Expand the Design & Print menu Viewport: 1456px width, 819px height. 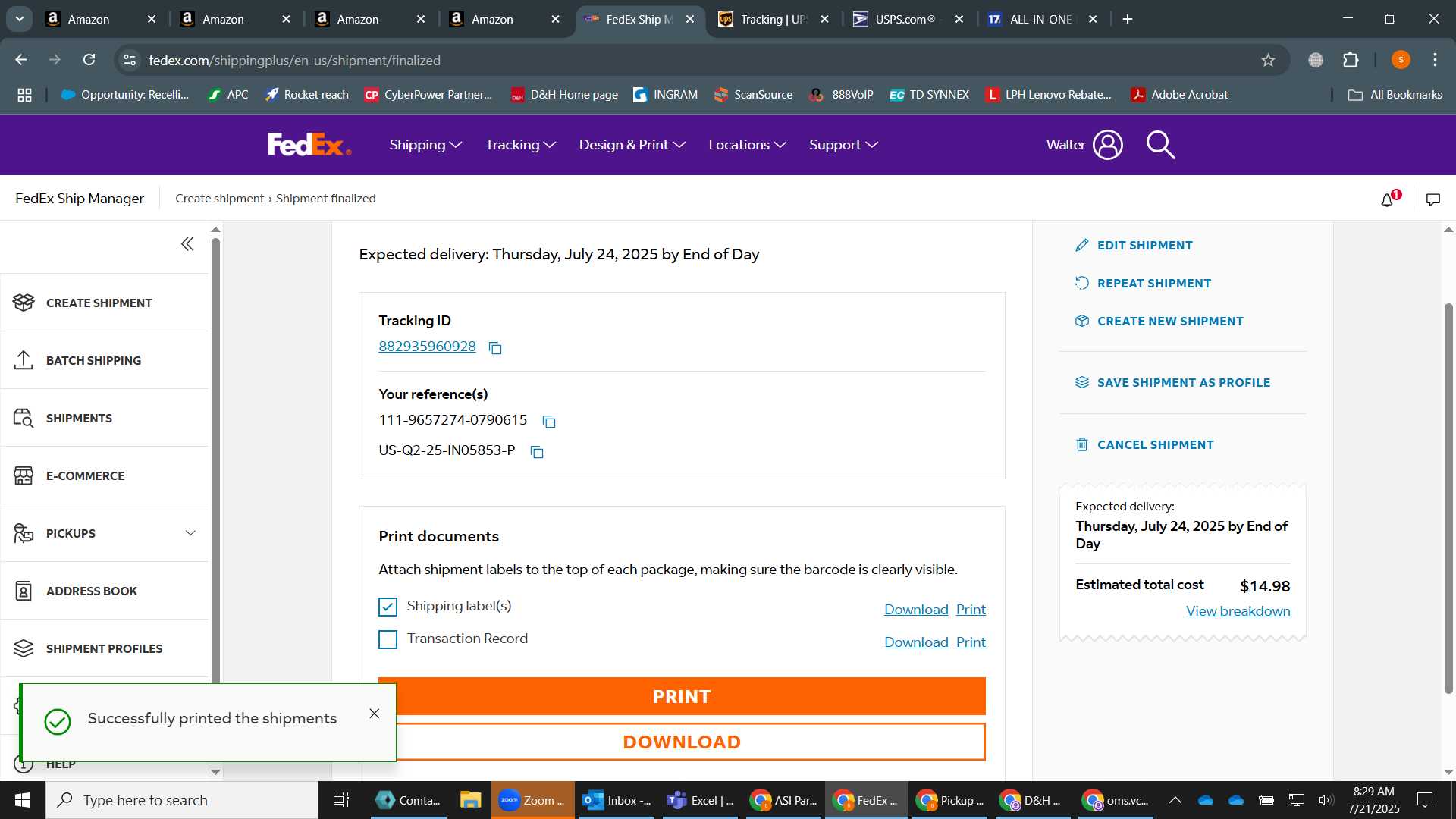click(632, 145)
